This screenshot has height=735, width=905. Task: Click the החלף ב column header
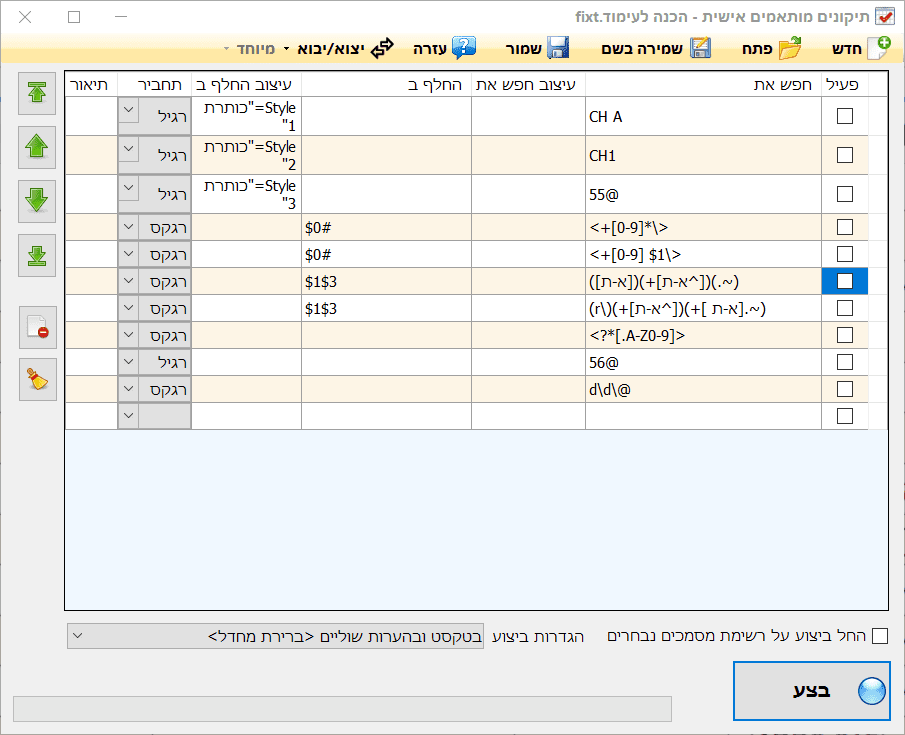pyautogui.click(x=386, y=84)
